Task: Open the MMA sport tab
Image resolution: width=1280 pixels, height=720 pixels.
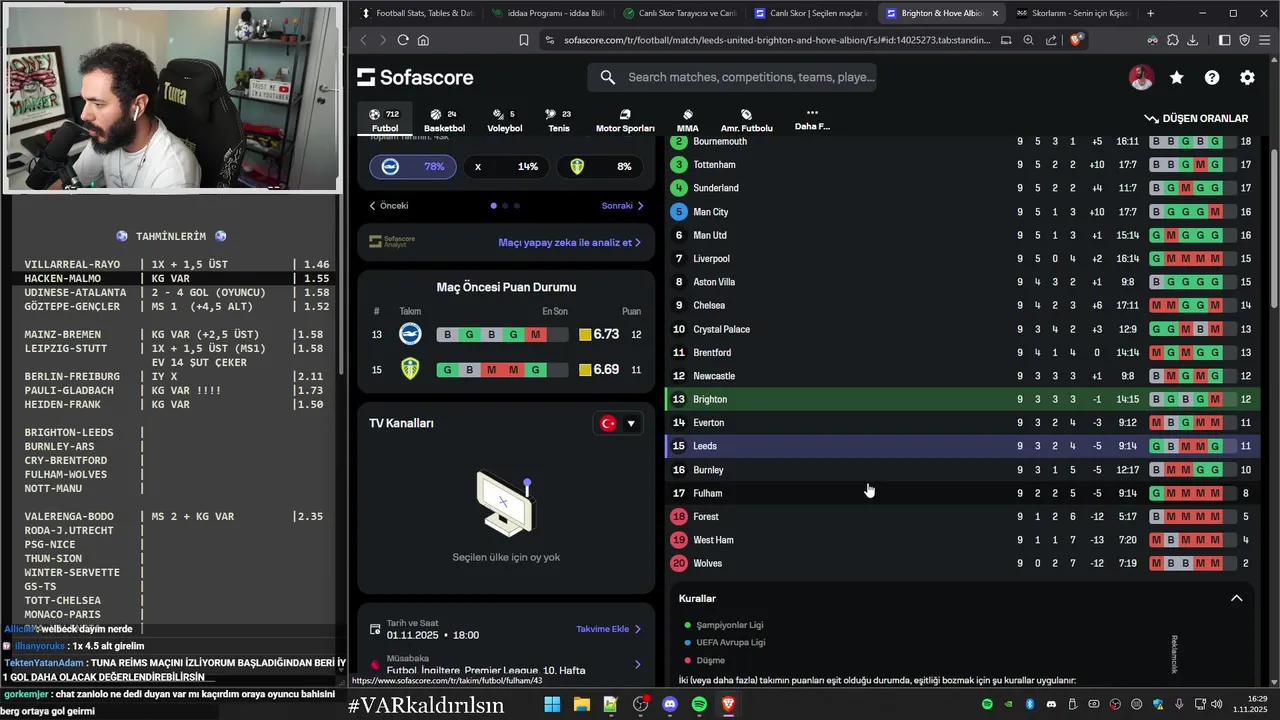Action: [x=687, y=121]
